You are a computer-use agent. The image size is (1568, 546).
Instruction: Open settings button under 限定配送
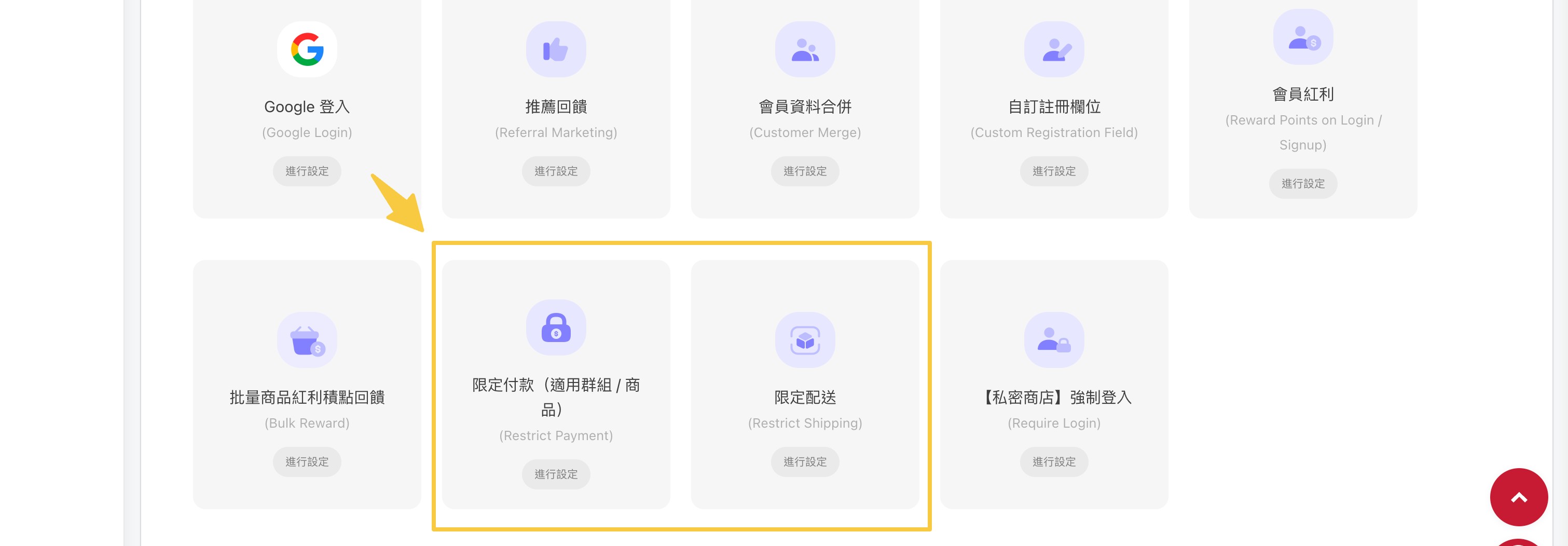click(x=805, y=461)
